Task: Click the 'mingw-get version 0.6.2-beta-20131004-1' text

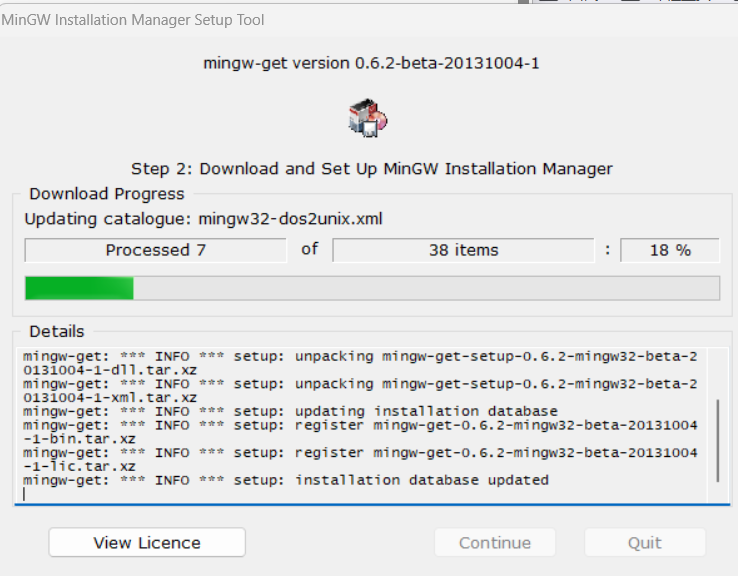Action: (371, 63)
